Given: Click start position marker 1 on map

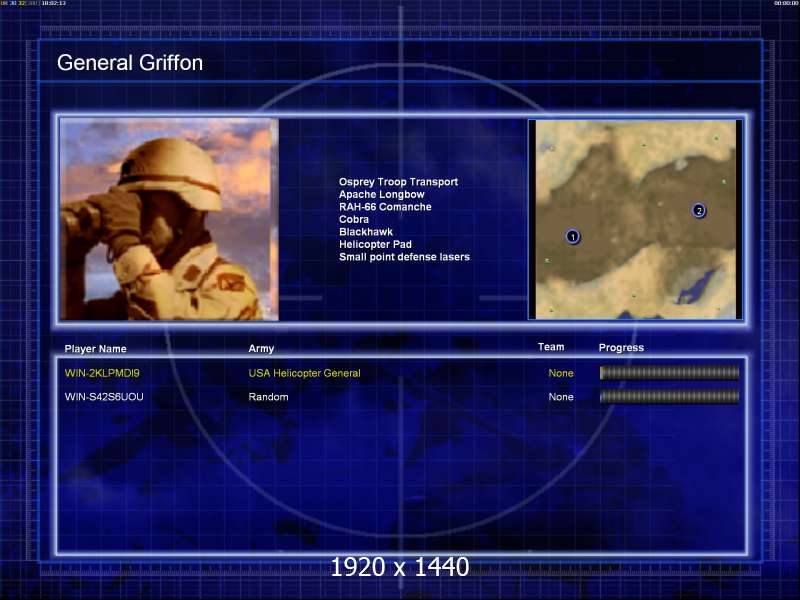Looking at the screenshot, I should click(573, 237).
